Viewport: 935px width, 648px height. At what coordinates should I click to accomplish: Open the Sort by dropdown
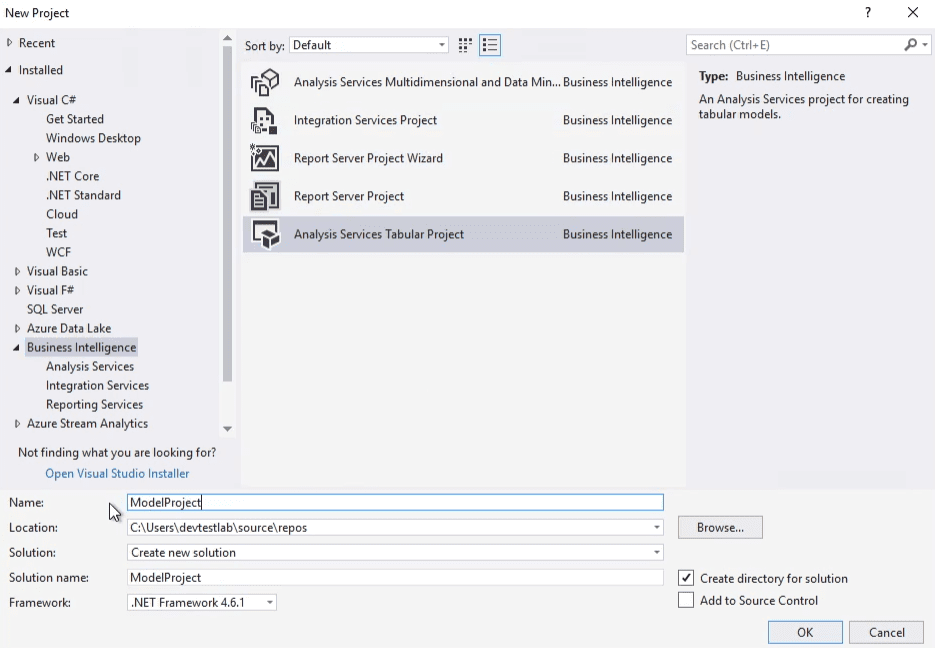click(442, 45)
